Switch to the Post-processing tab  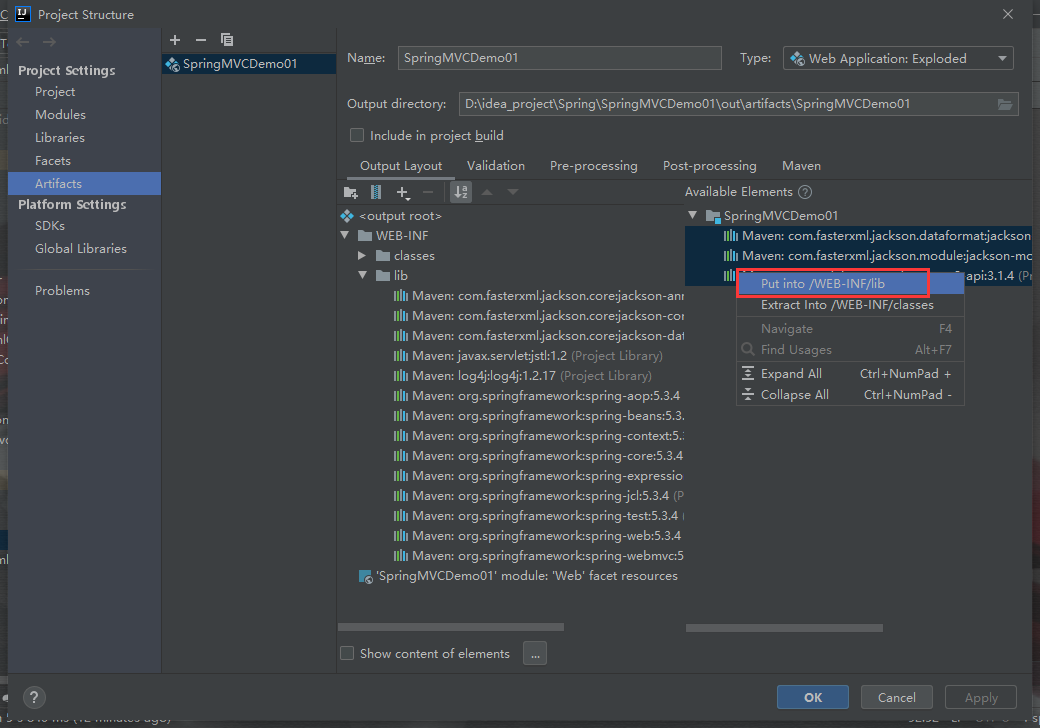click(x=710, y=166)
